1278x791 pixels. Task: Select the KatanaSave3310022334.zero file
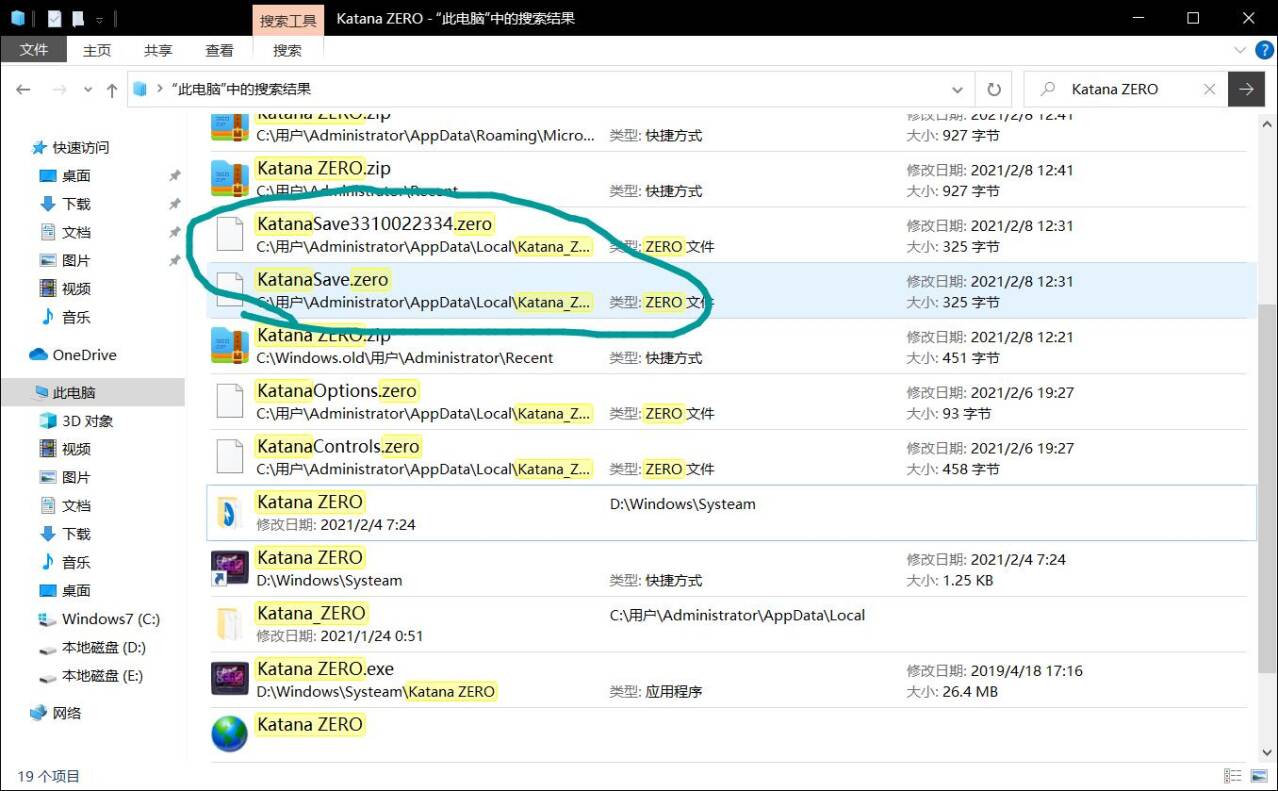click(731, 235)
